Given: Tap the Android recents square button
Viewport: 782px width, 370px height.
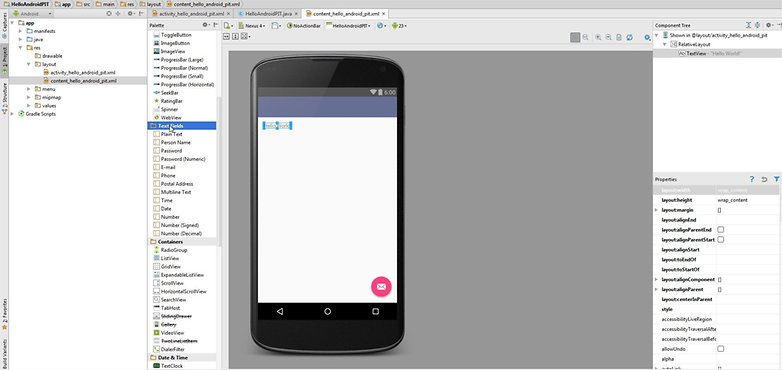Looking at the screenshot, I should coord(376,311).
